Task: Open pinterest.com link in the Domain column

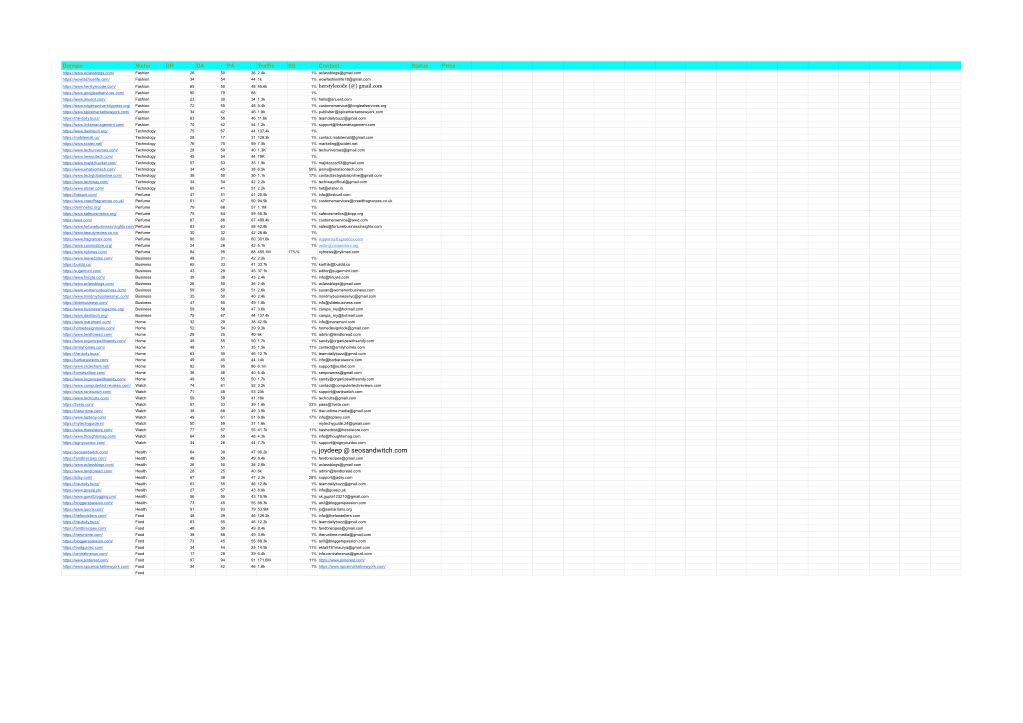Action: (85, 561)
